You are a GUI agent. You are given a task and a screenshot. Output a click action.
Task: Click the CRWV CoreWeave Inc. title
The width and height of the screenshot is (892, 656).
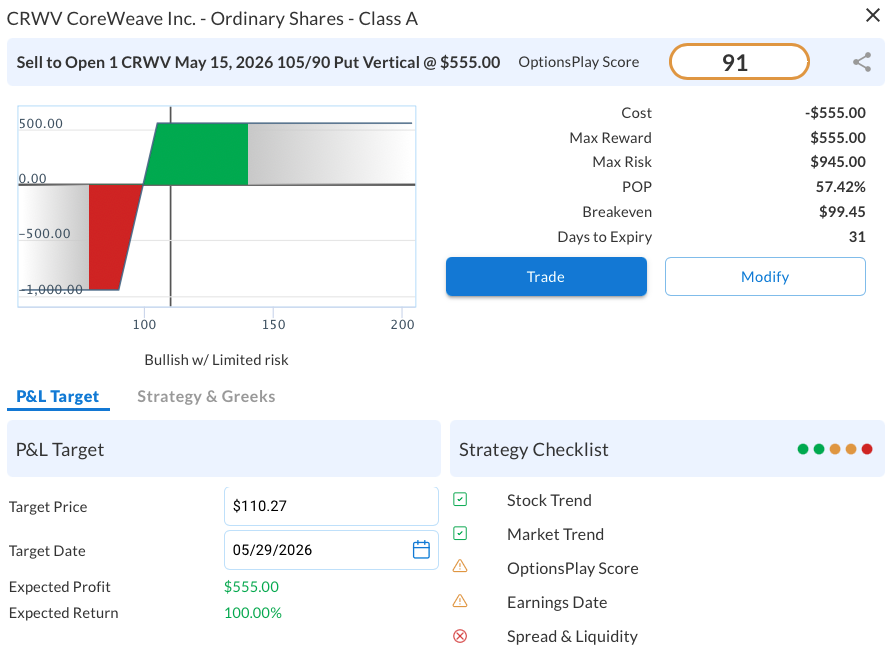pos(212,18)
